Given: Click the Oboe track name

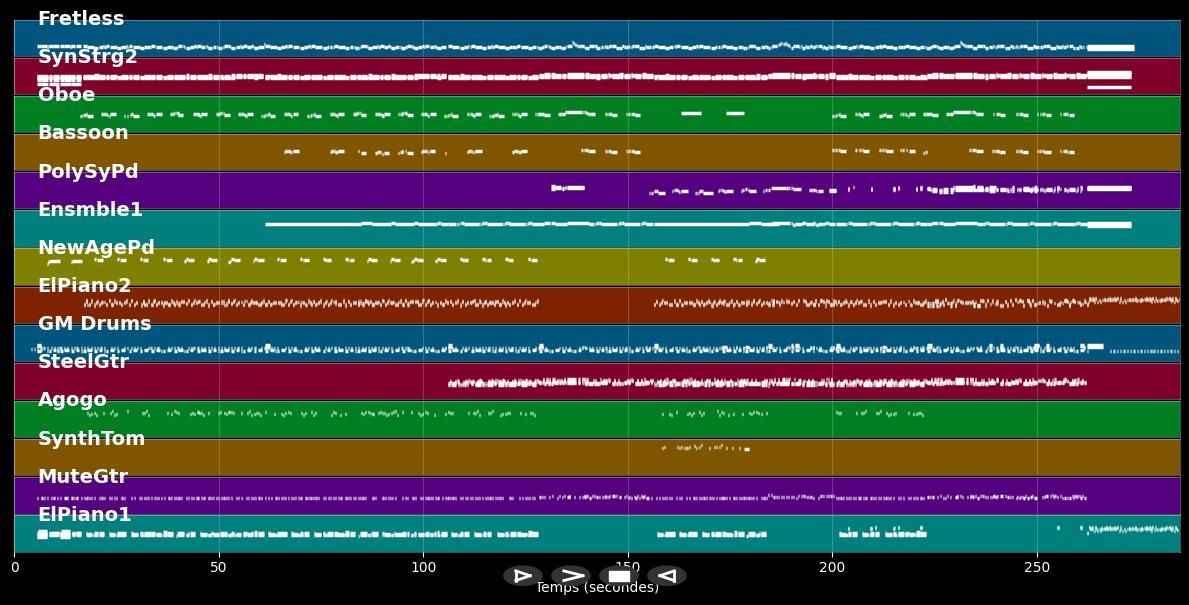Looking at the screenshot, I should (x=66, y=95).
